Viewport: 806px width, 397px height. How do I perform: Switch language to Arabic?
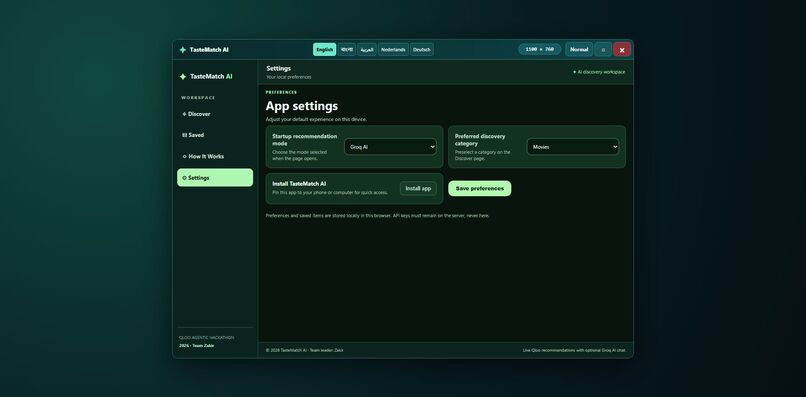click(367, 49)
